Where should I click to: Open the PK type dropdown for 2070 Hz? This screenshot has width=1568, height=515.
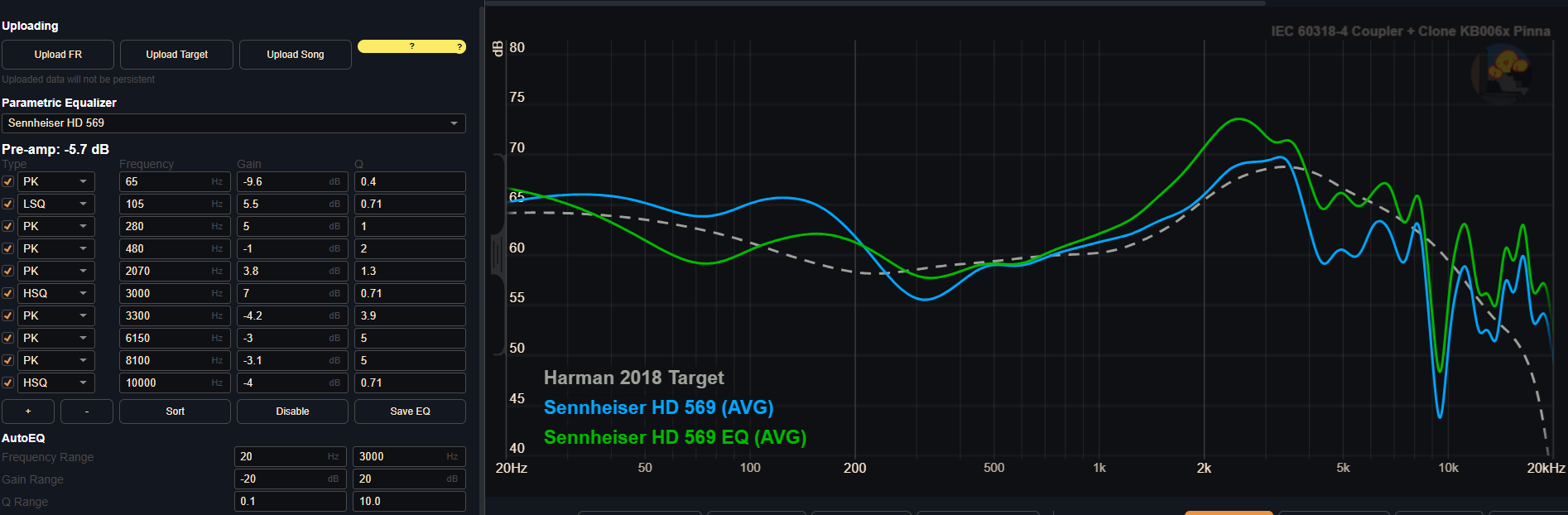coord(56,271)
